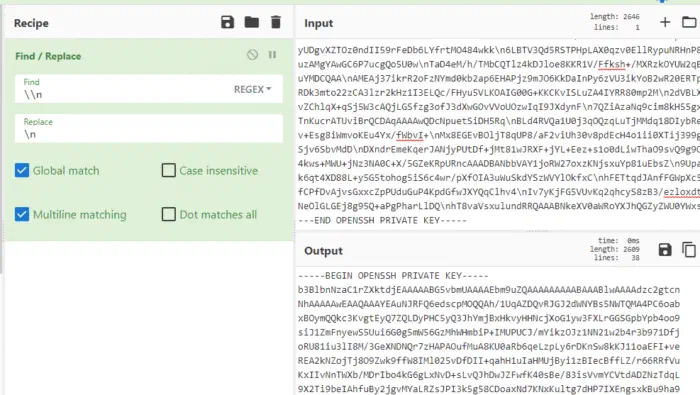This screenshot has height=395, width=700.
Task: Select the Find / Replace operation title
Action: click(48, 56)
